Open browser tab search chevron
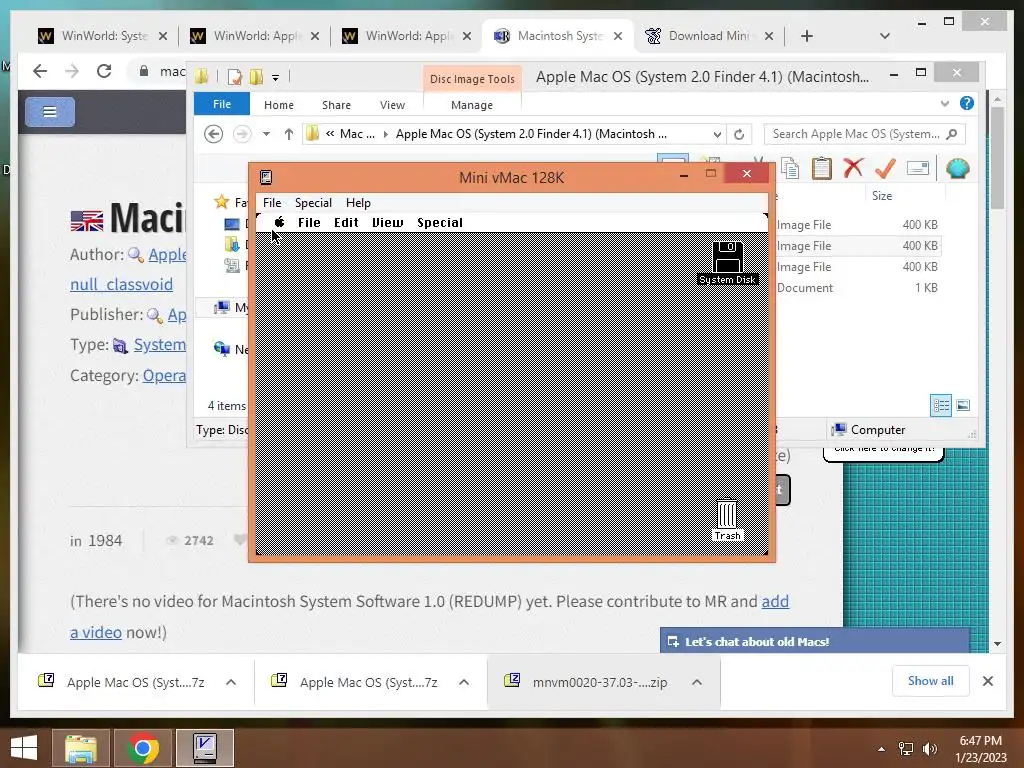The height and width of the screenshot is (768, 1024). [x=885, y=36]
